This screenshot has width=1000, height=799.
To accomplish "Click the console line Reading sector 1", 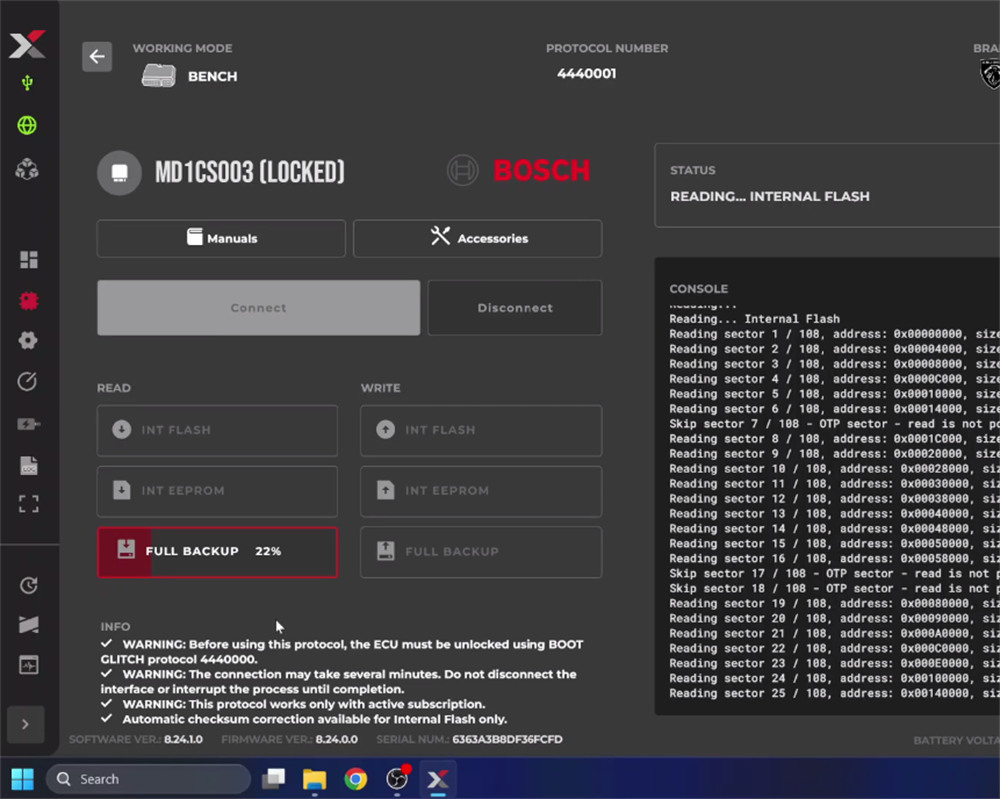I will click(834, 334).
